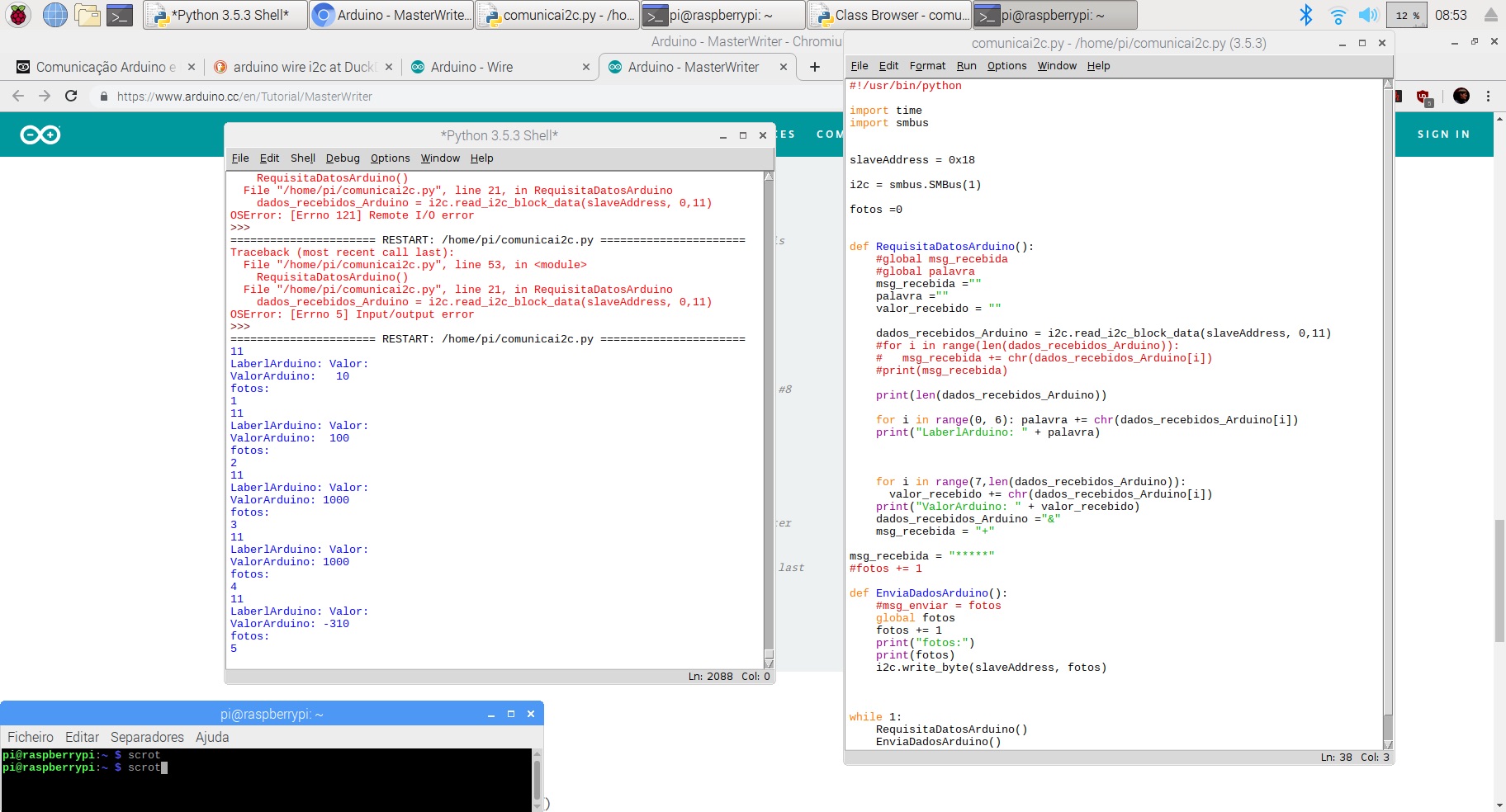Click the CPU usage 12 % monitor
1506x812 pixels.
click(x=1408, y=15)
